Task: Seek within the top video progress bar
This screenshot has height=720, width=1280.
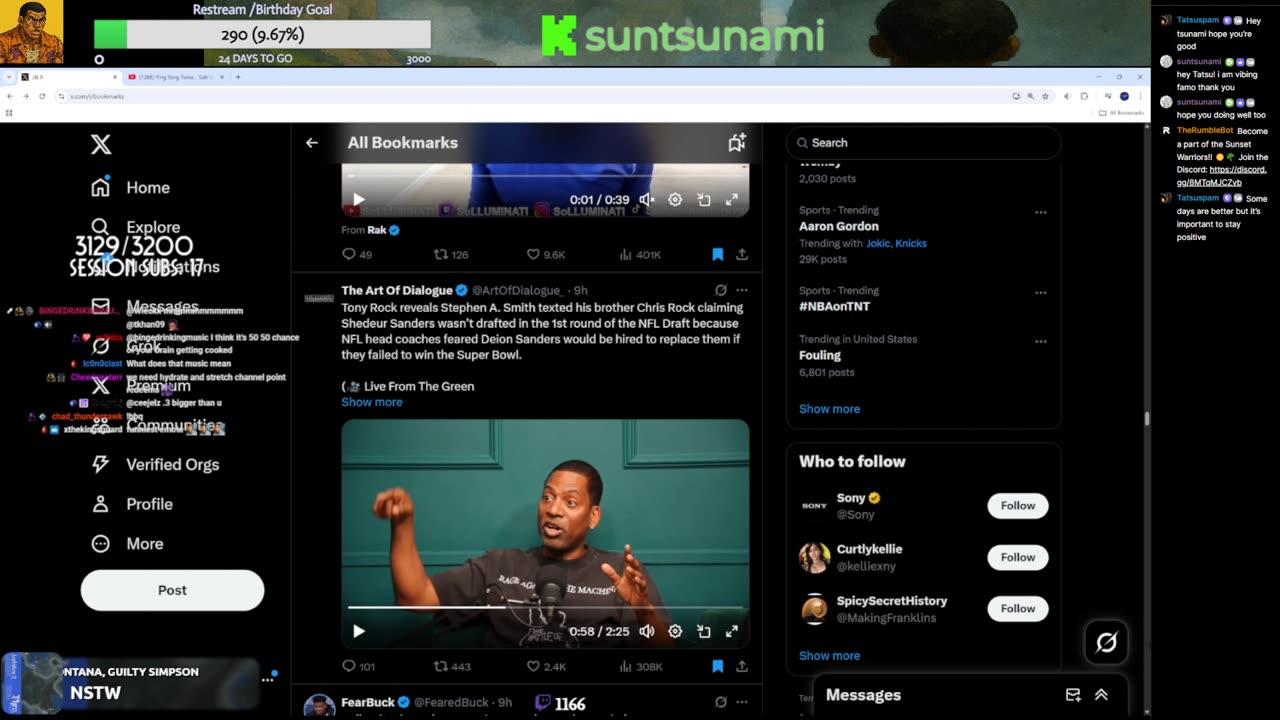Action: (x=545, y=177)
